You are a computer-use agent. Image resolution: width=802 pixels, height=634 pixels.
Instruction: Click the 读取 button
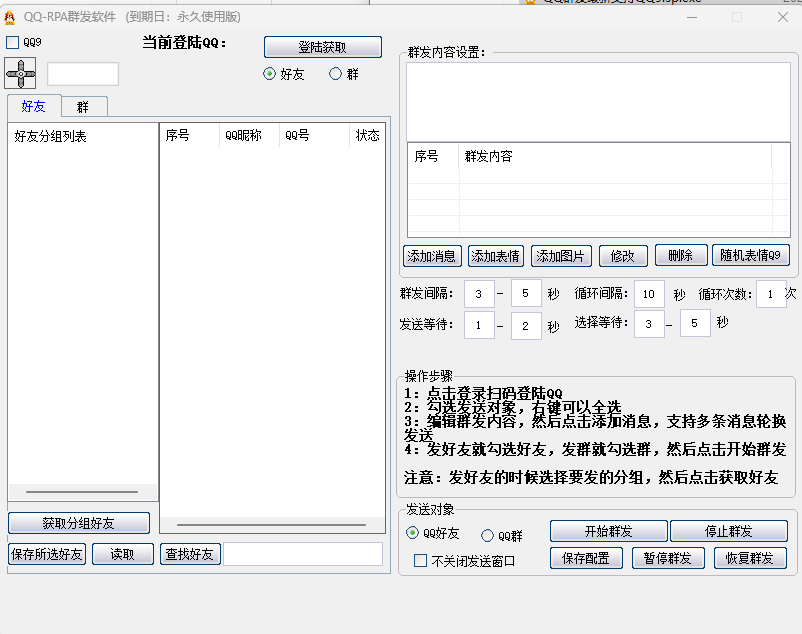[123, 554]
